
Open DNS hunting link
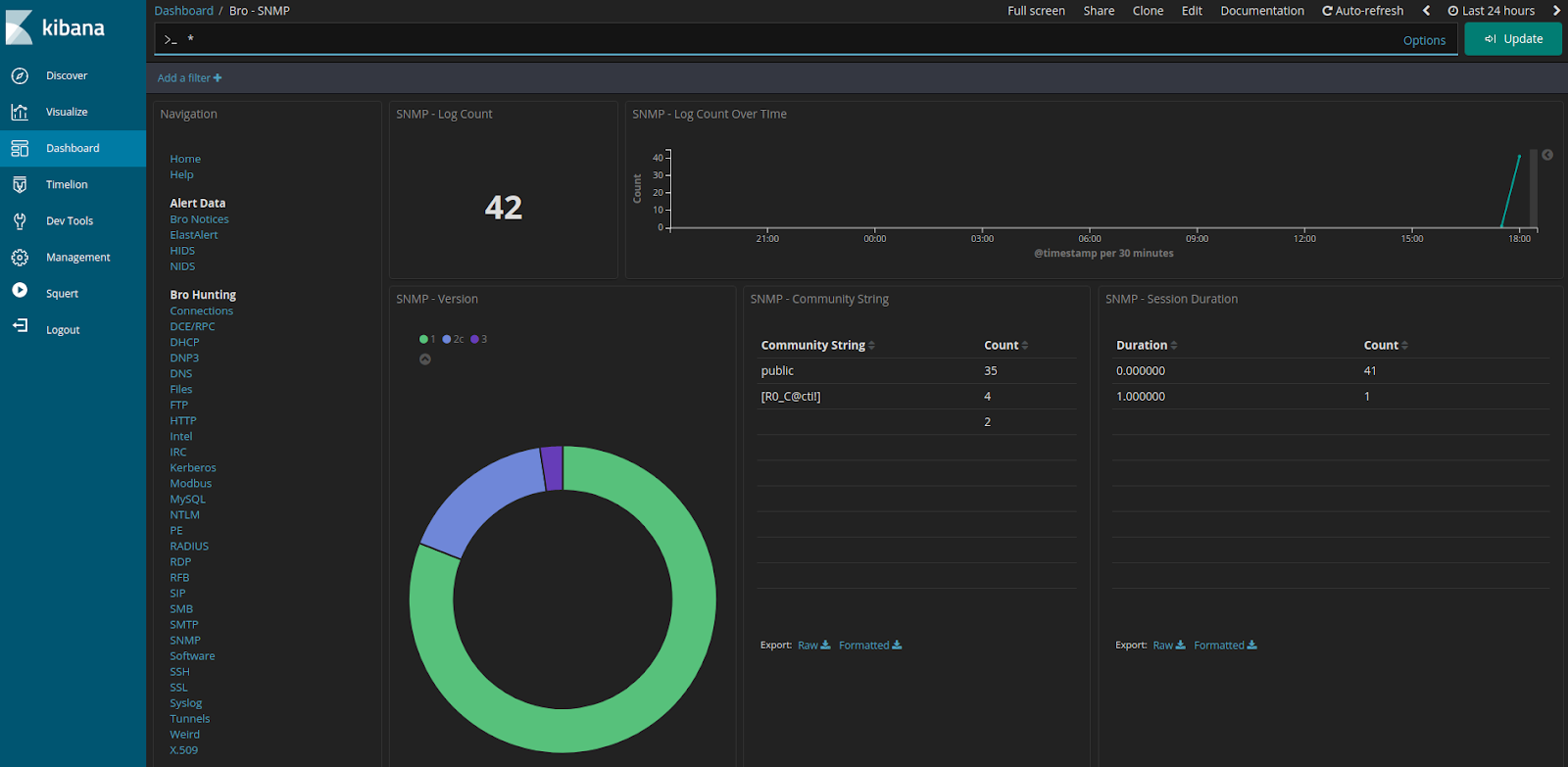tap(181, 374)
